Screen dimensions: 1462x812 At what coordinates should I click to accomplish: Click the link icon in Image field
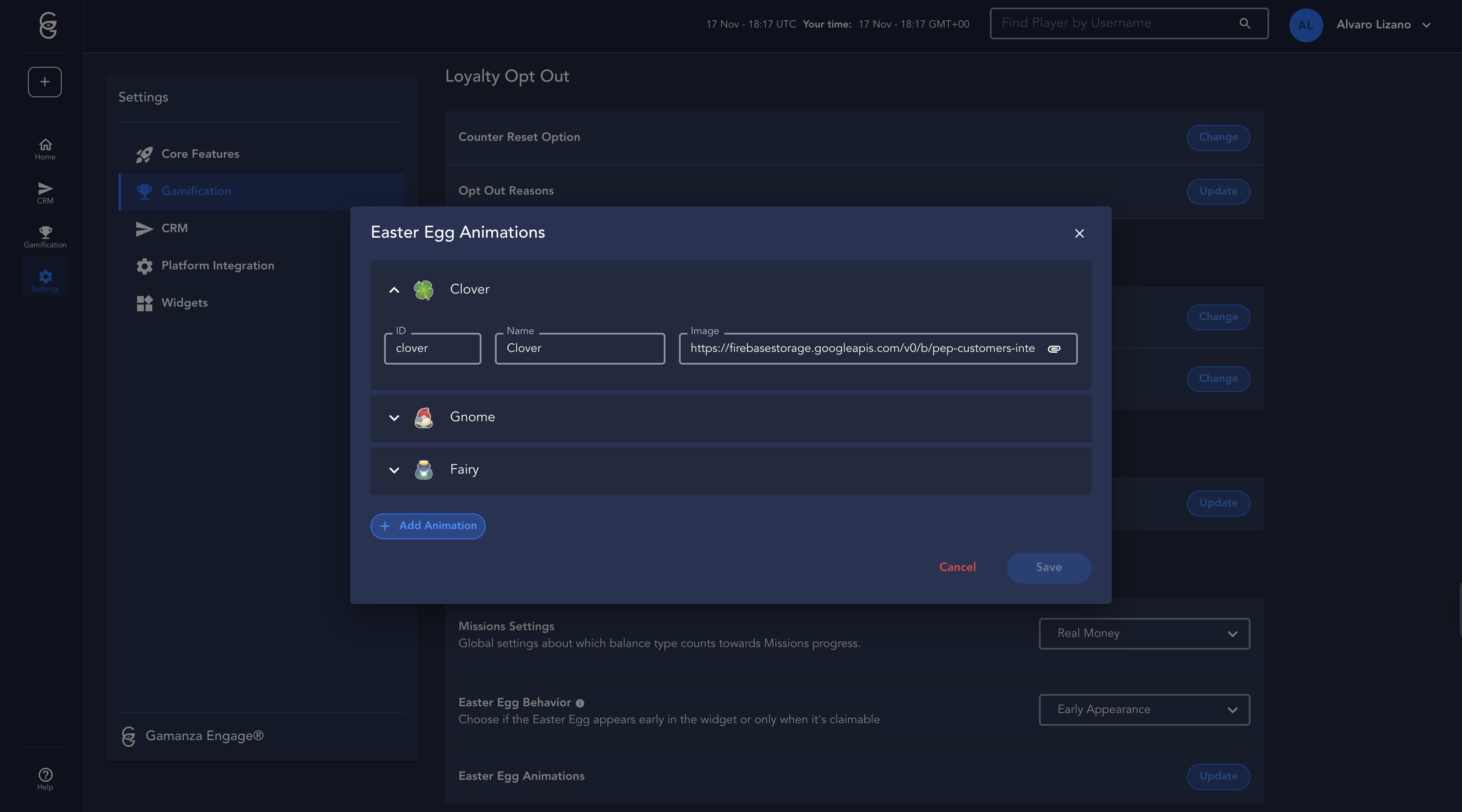[1054, 348]
